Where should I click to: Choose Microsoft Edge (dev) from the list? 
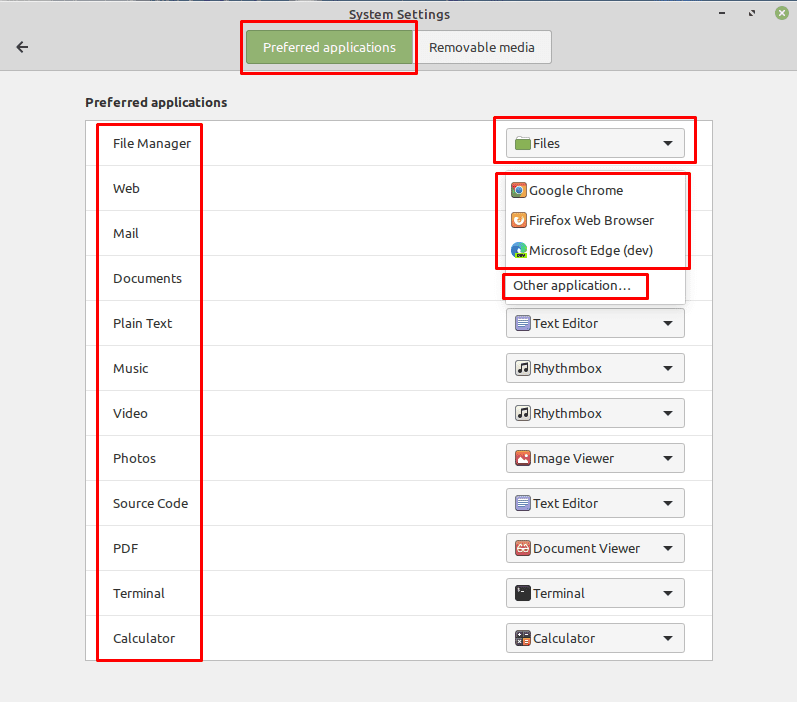coord(595,250)
